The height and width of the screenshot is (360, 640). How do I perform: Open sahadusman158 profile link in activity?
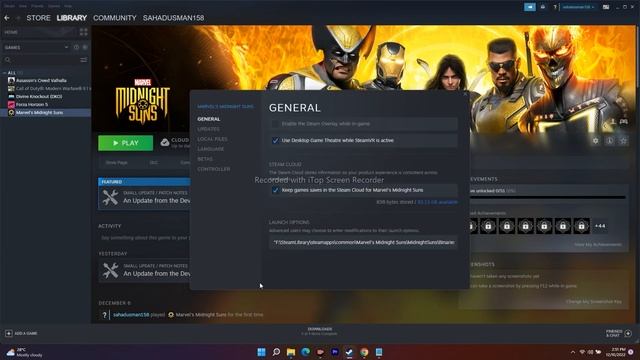click(x=131, y=315)
